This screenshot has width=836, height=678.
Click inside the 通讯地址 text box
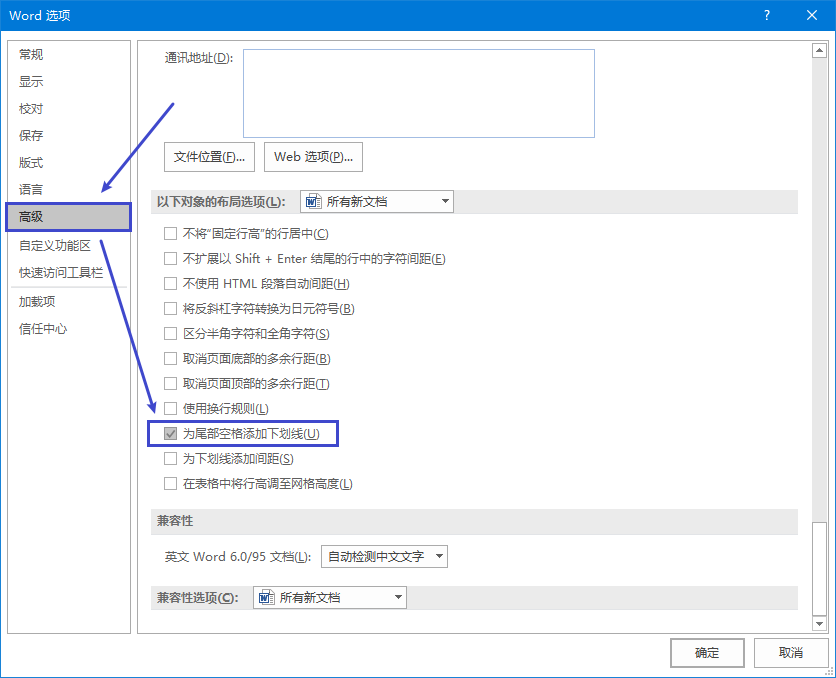pos(419,94)
